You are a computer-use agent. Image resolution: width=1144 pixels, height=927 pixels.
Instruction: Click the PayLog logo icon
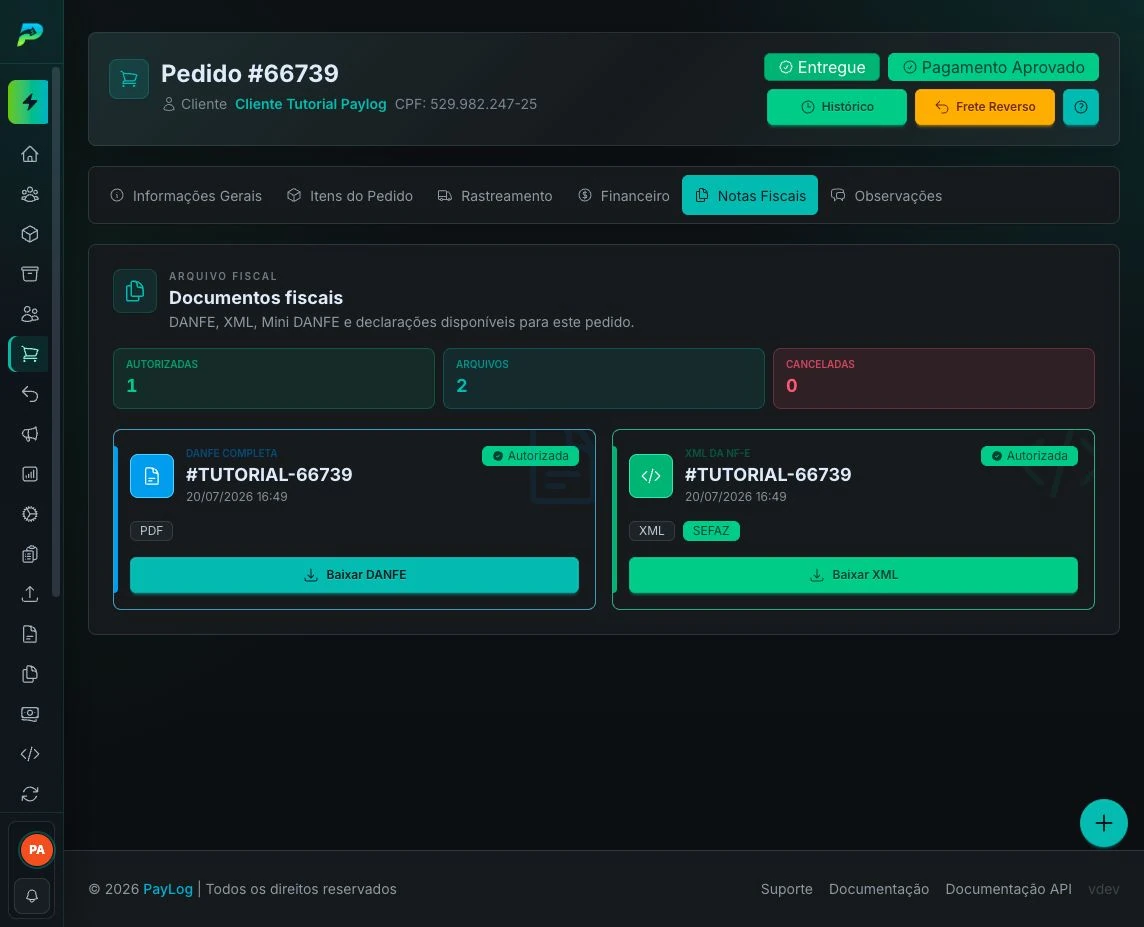[x=30, y=34]
